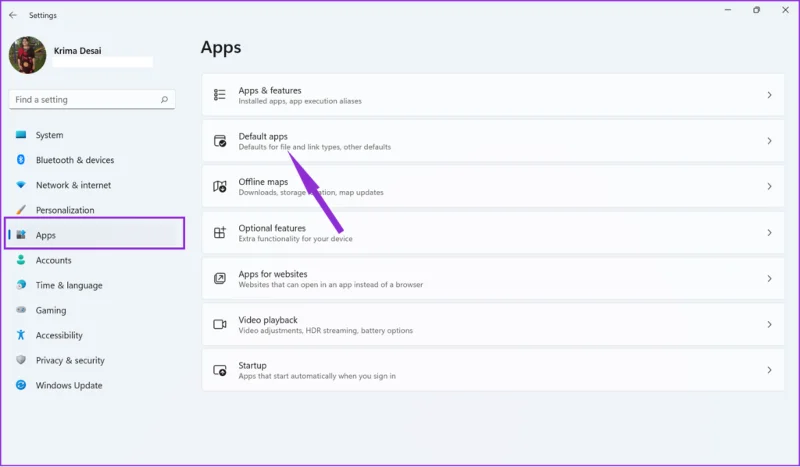
Task: Click the back arrow icon in Settings
Action: [x=13, y=15]
